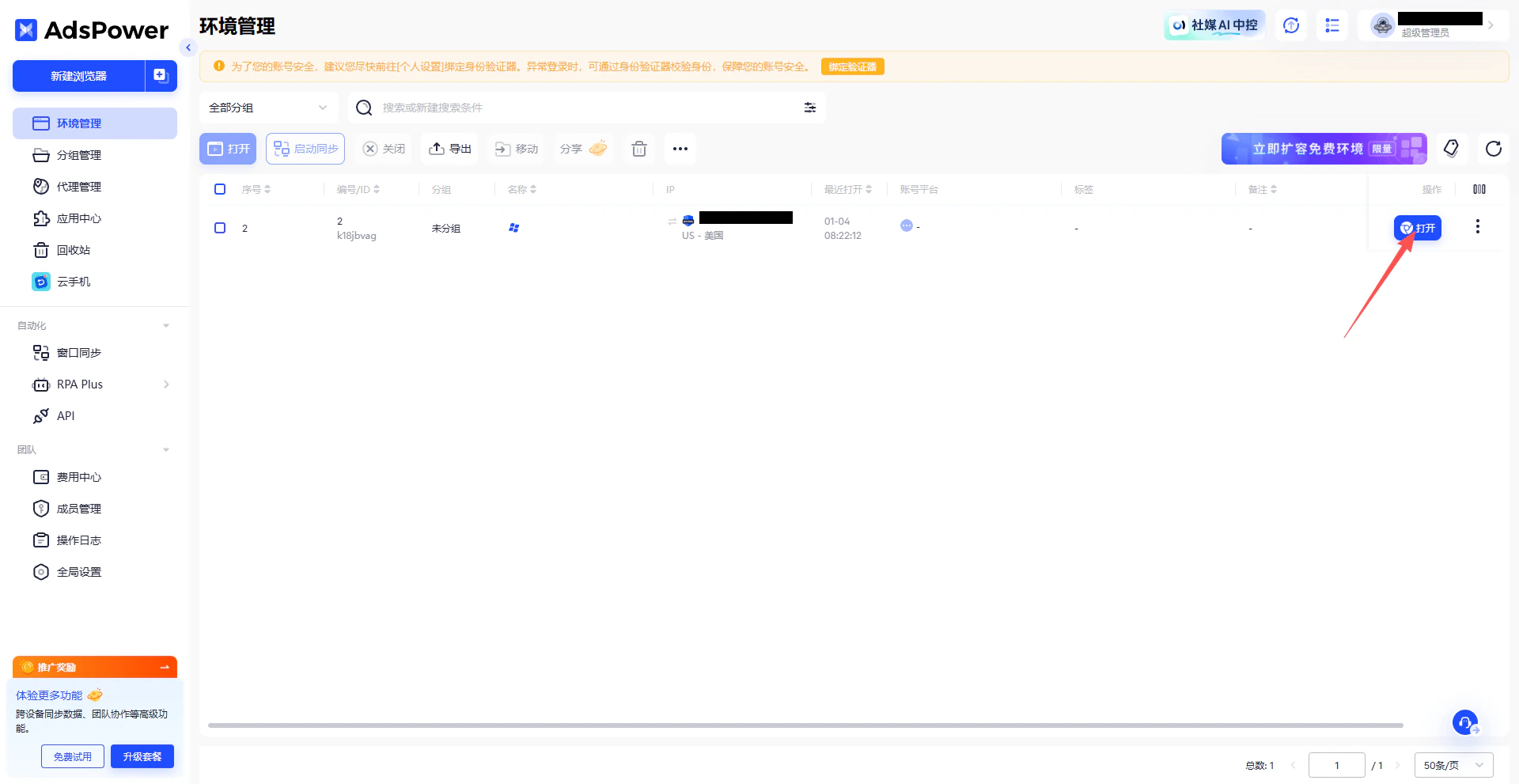Click the blue 打开 button for row 2

click(1418, 228)
